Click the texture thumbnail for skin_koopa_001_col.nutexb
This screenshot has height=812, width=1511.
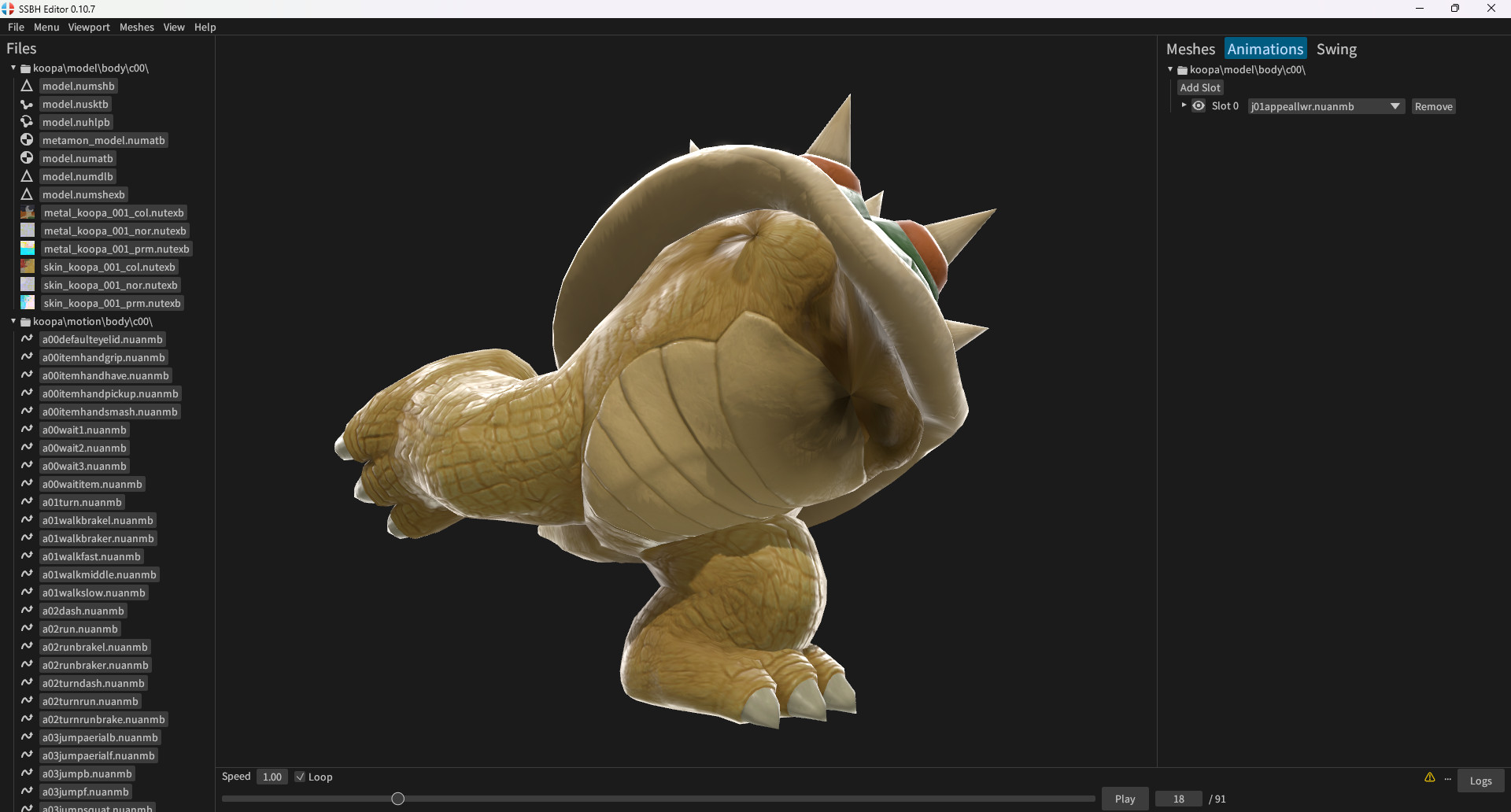(x=27, y=266)
